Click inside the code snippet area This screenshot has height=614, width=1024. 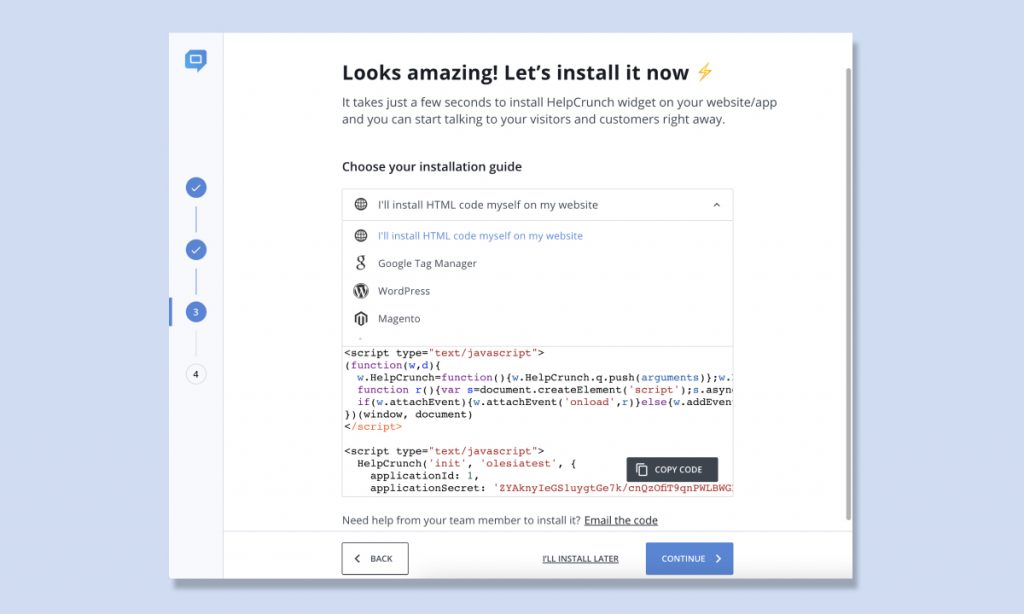pos(537,421)
